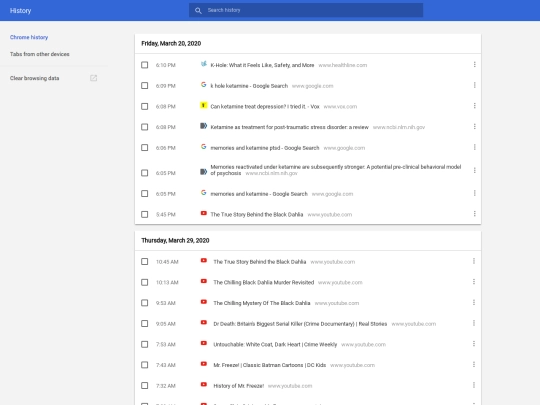Click Google favicon on memories and ketamine ptsd
540x405 pixels.
pyautogui.click(x=204, y=147)
